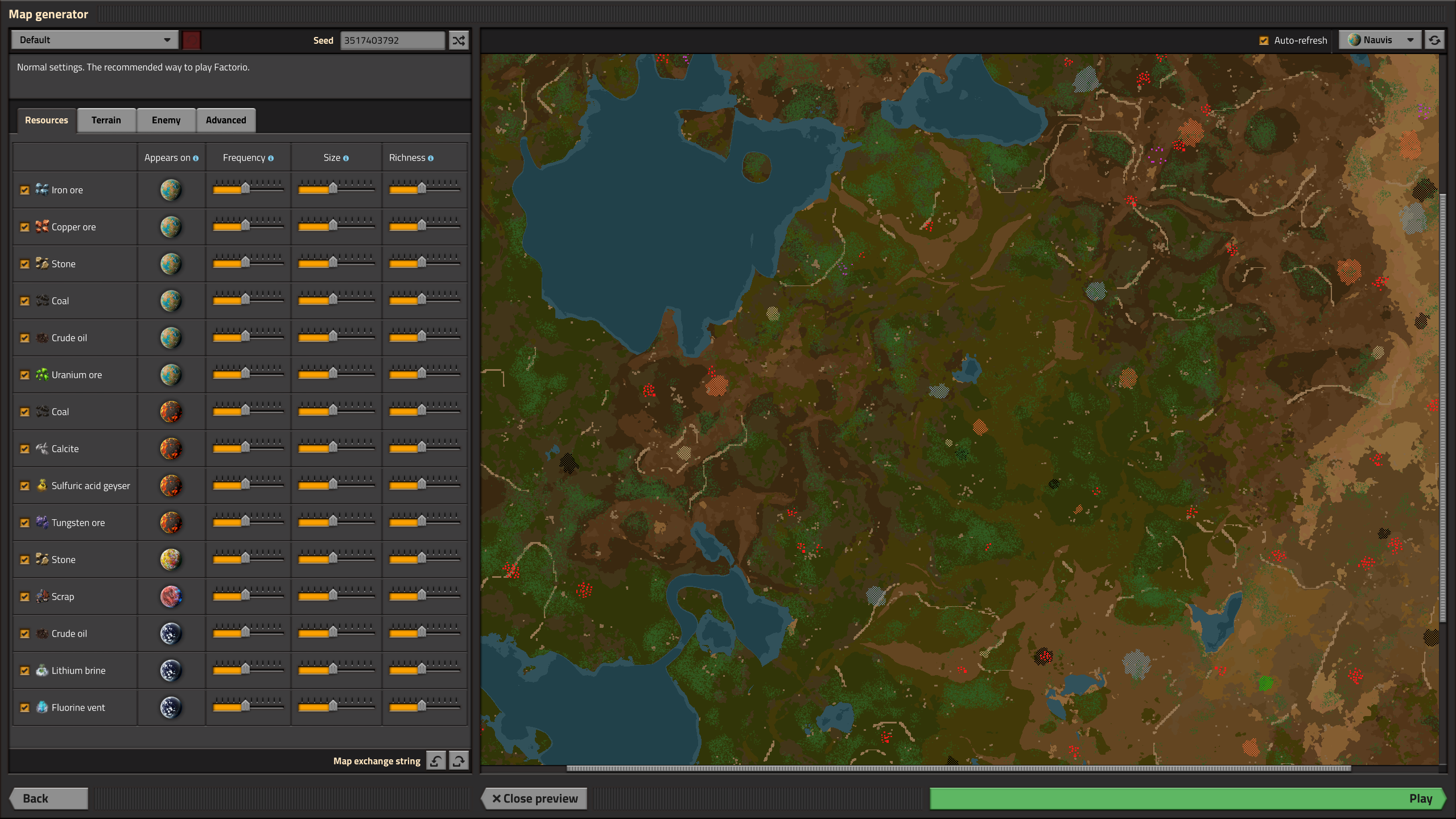Click the Size column info icon

pos(346,158)
